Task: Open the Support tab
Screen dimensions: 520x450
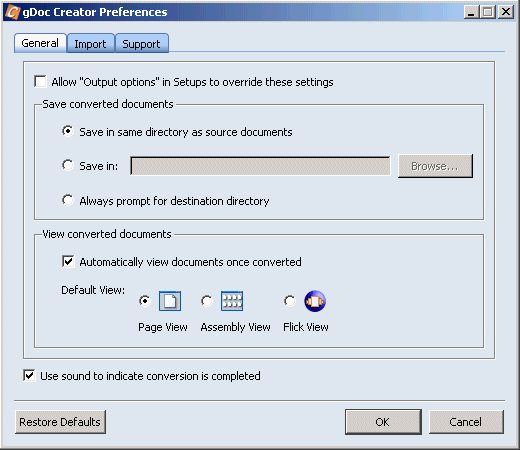Action: (141, 44)
